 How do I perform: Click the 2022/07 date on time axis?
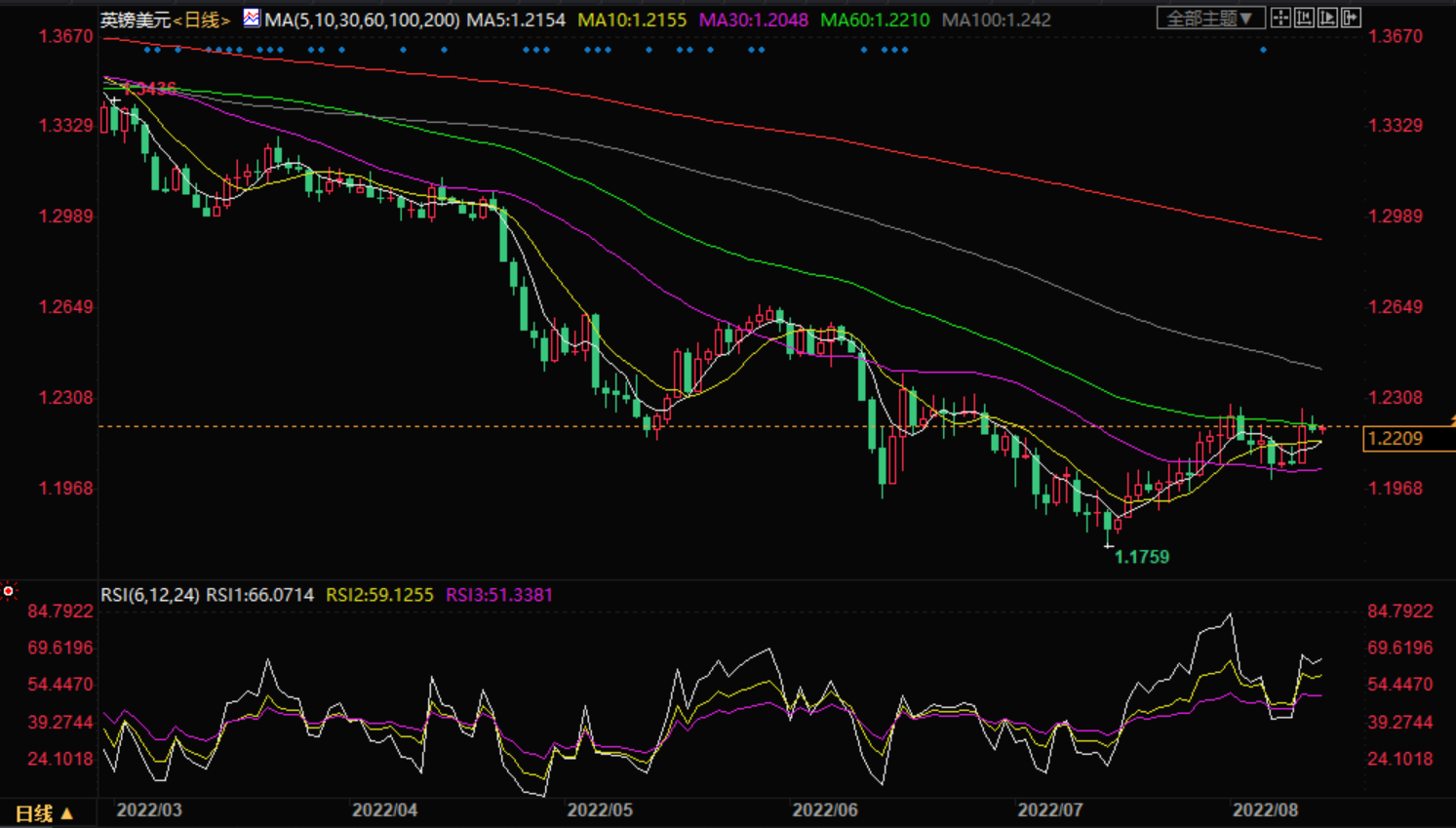coord(1050,810)
